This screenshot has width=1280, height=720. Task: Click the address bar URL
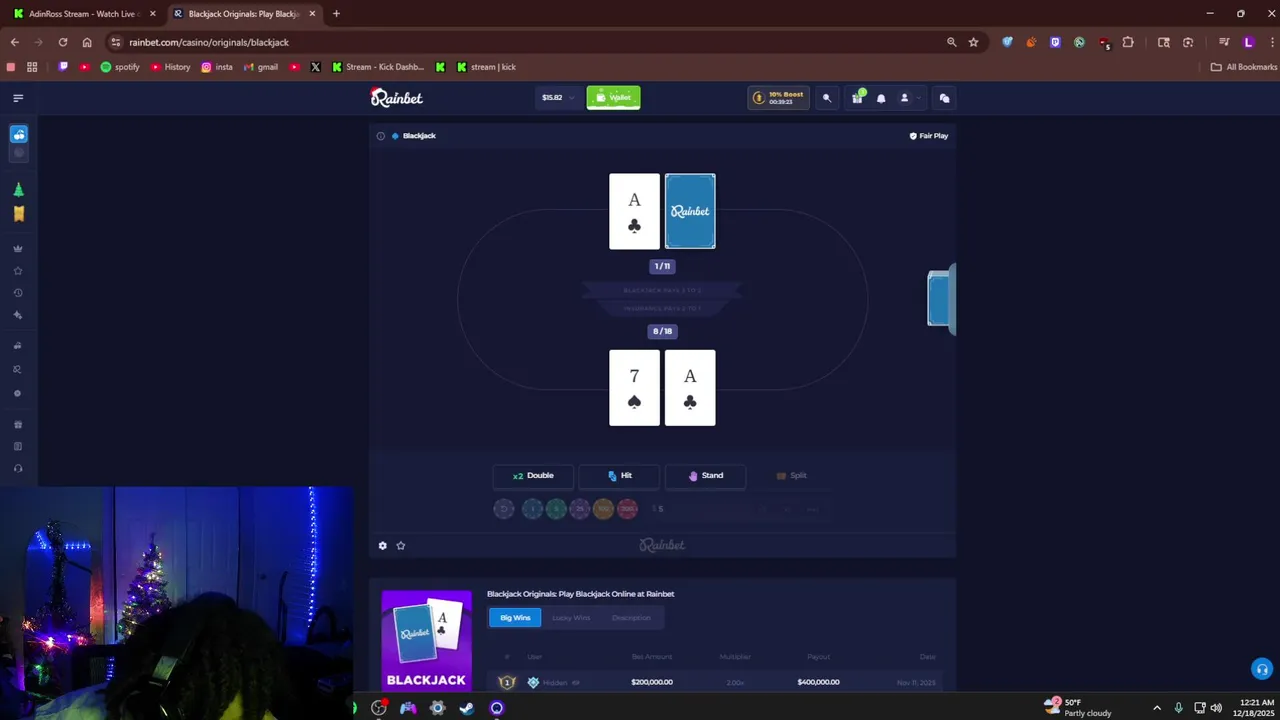pos(209,42)
